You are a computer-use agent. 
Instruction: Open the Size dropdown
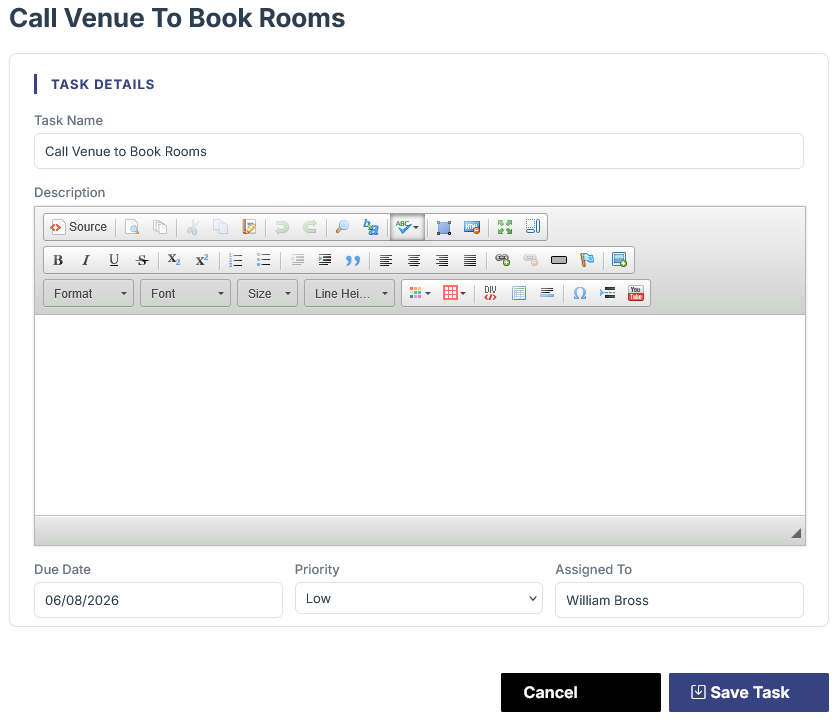[x=267, y=293]
